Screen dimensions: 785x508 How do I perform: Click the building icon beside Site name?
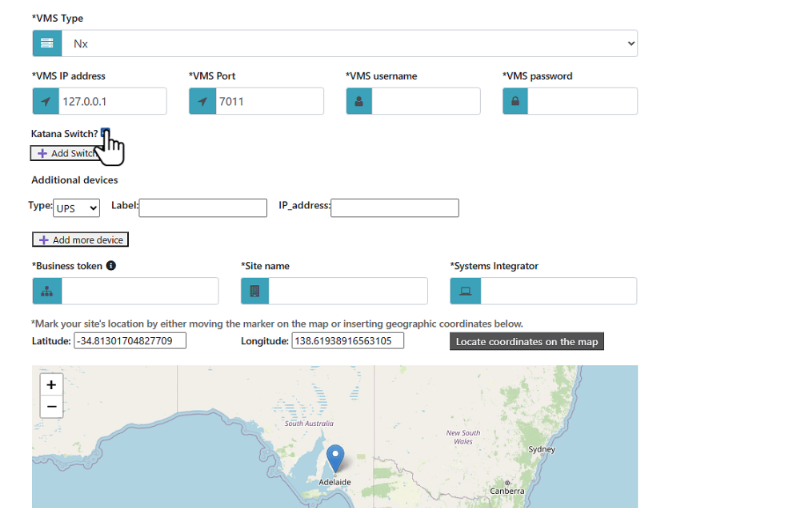(255, 291)
